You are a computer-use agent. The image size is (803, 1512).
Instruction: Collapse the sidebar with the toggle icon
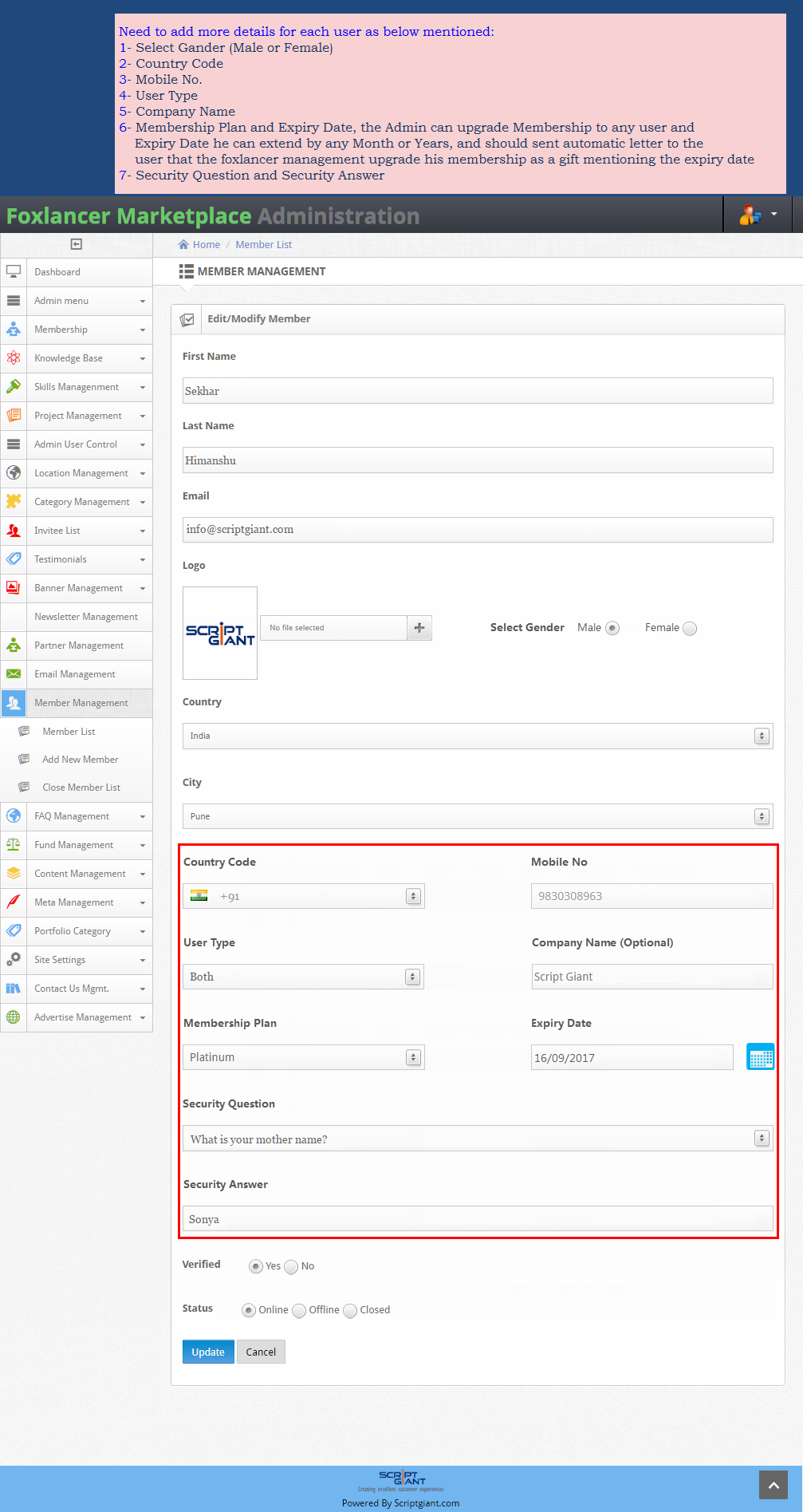[x=77, y=244]
